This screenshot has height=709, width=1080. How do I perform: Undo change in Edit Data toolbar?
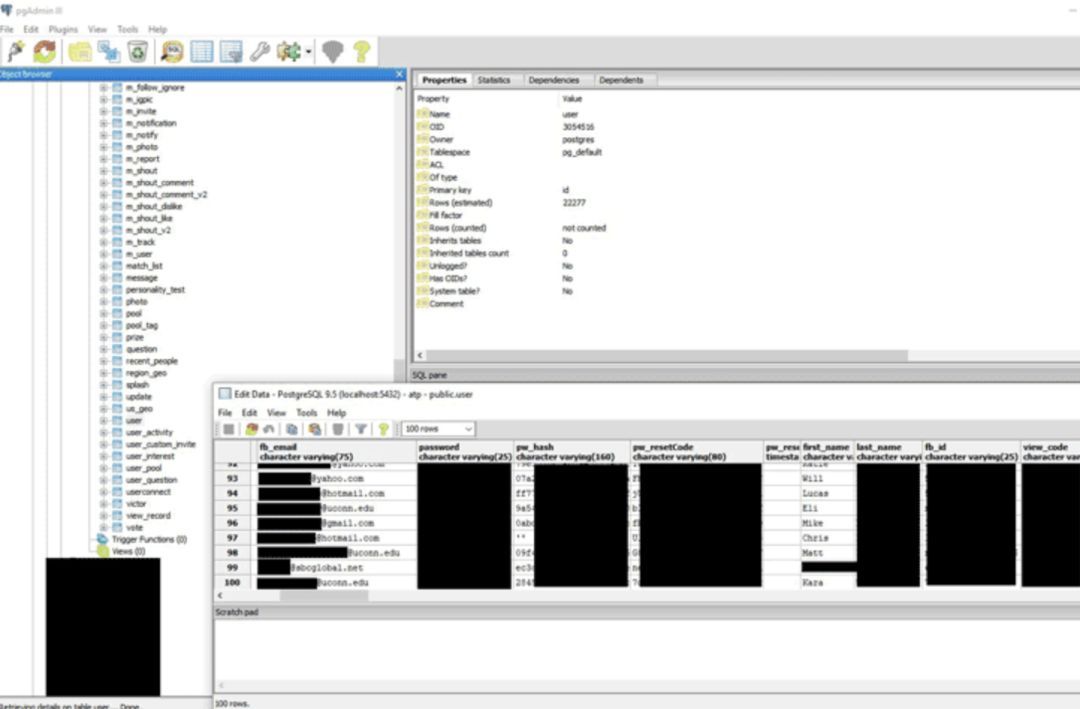coord(269,429)
